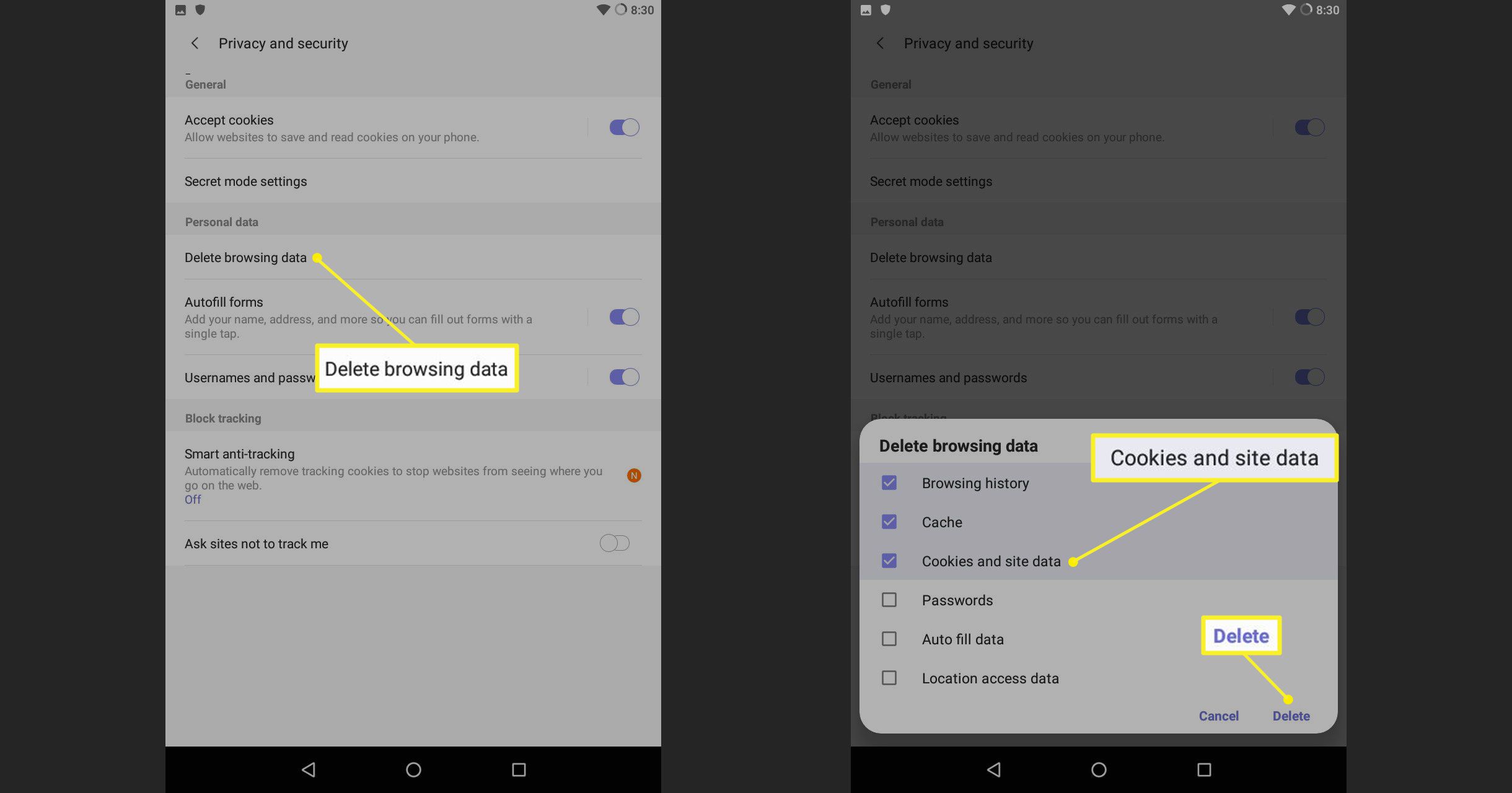Viewport: 1512px width, 793px height.
Task: Click Cancel to dismiss dialog
Action: [1219, 715]
